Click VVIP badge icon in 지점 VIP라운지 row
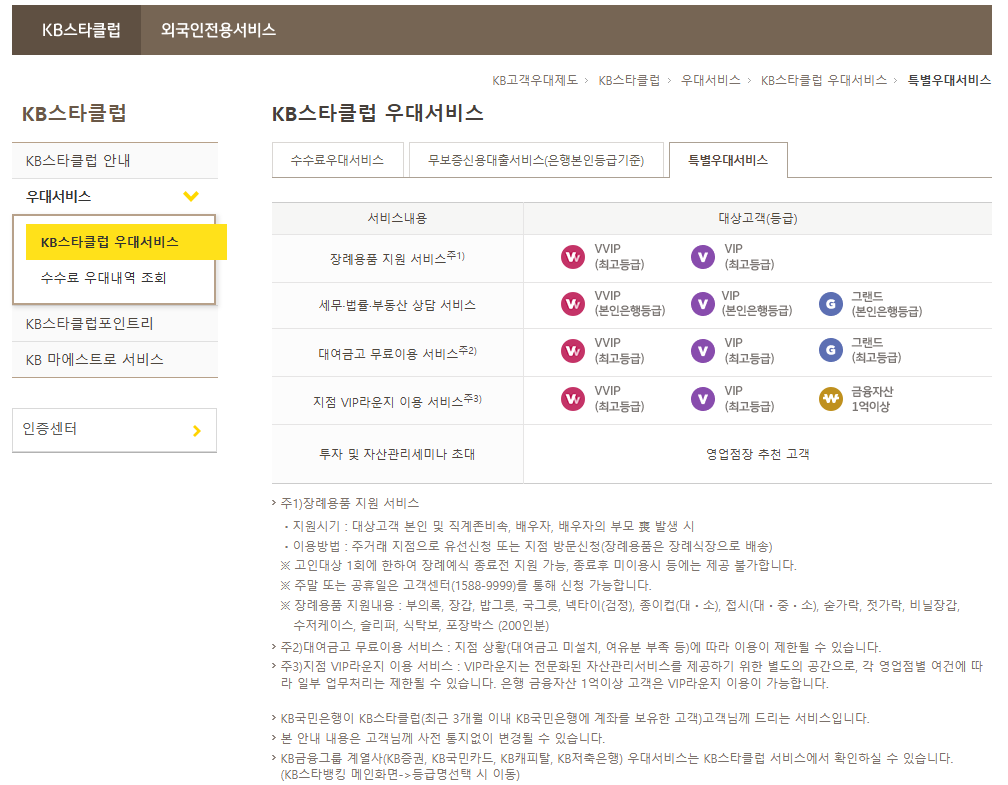The image size is (1008, 785). (572, 399)
